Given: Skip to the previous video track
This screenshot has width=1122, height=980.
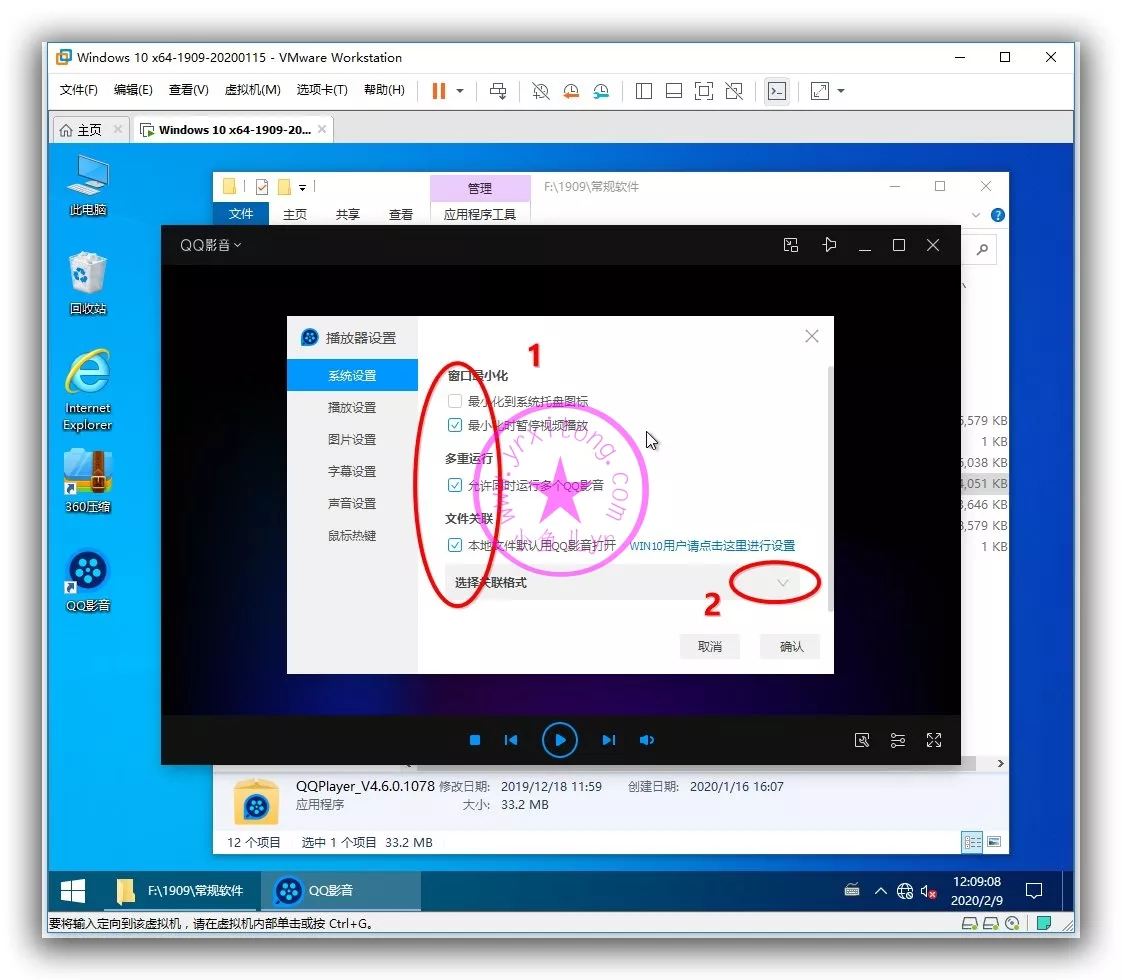Looking at the screenshot, I should pos(511,740).
